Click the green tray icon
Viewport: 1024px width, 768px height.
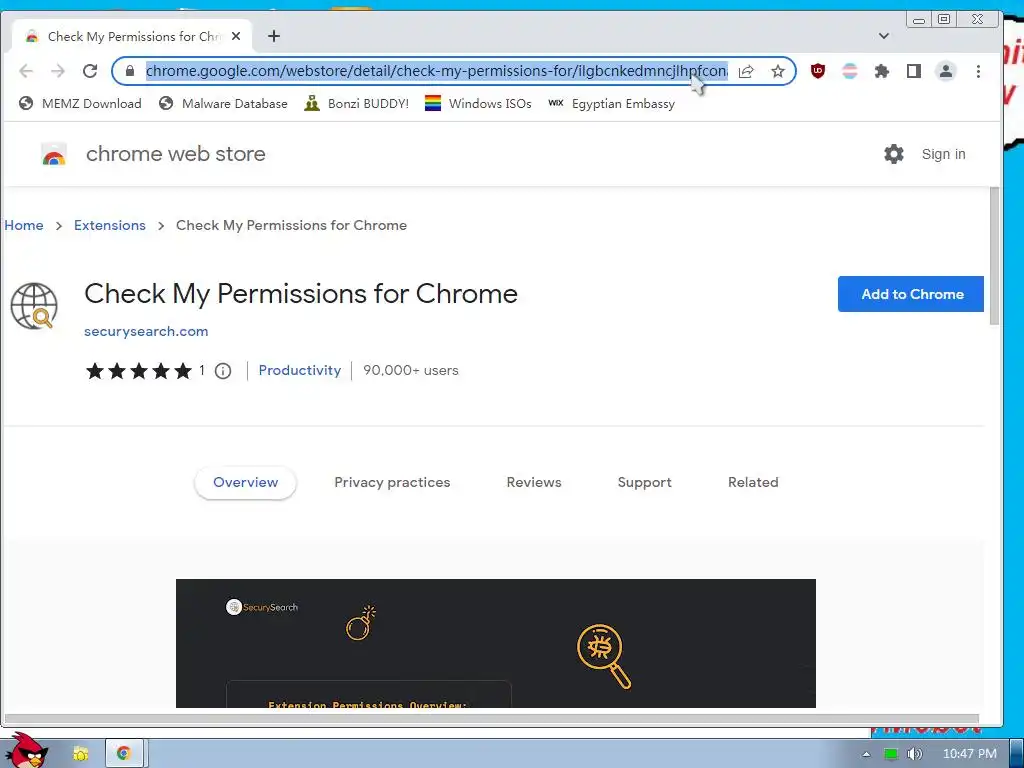pyautogui.click(x=890, y=754)
